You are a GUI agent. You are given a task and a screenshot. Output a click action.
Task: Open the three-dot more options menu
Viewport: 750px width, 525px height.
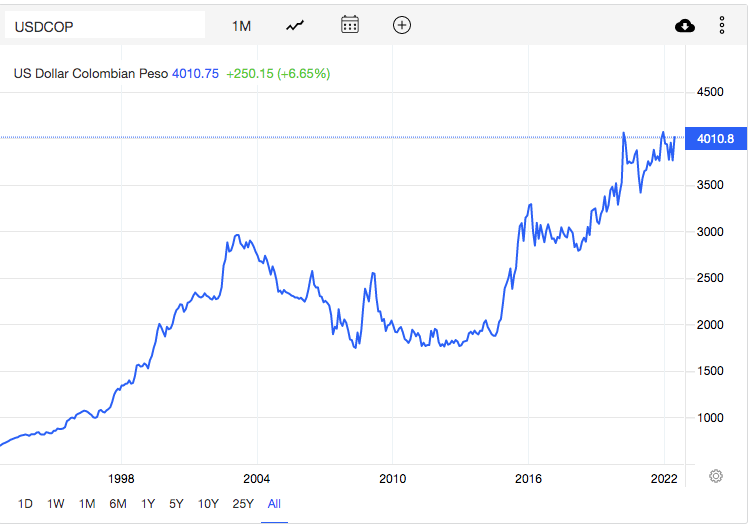[722, 25]
